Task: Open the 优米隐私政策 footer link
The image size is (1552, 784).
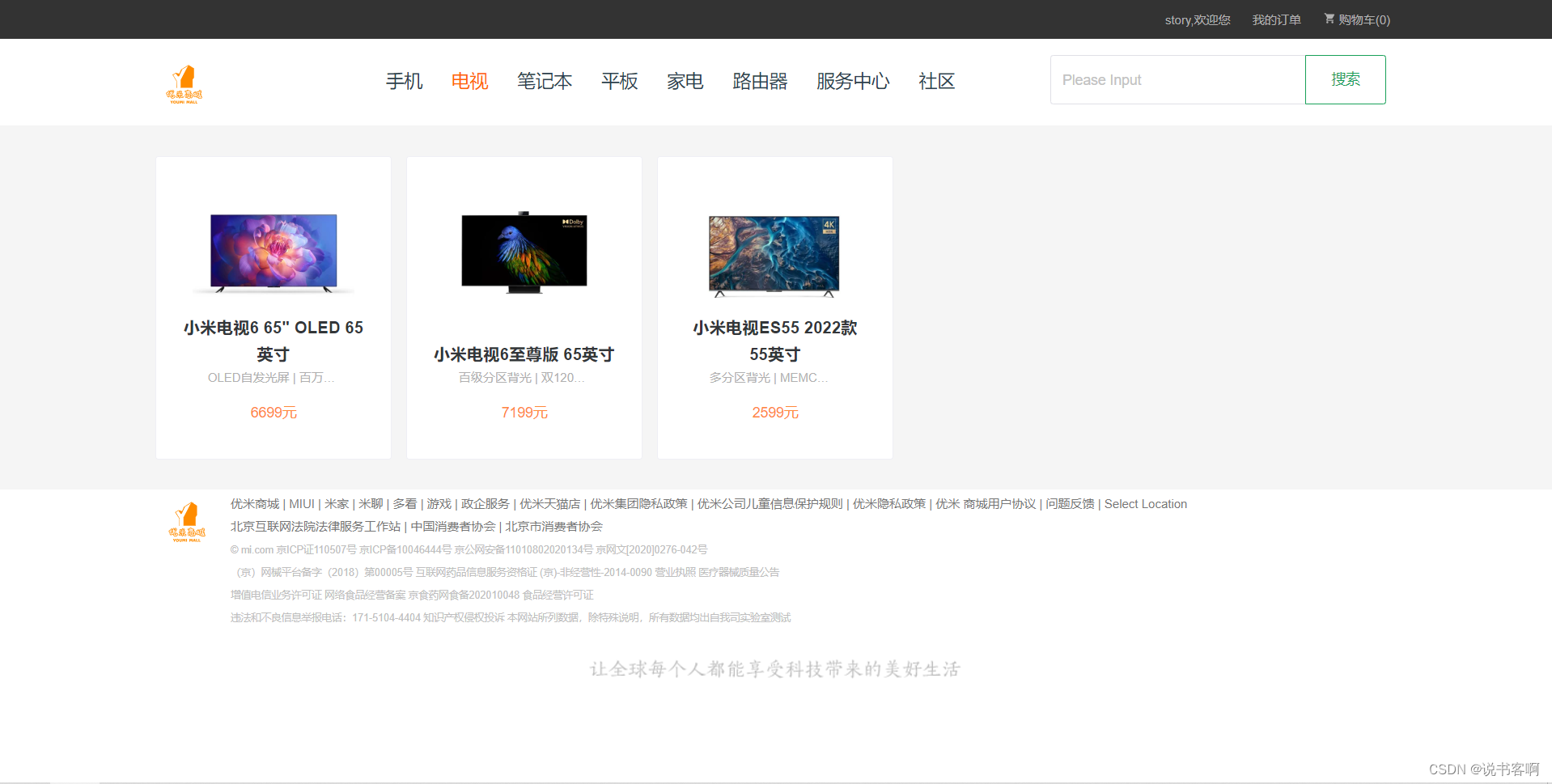Action: tap(889, 504)
